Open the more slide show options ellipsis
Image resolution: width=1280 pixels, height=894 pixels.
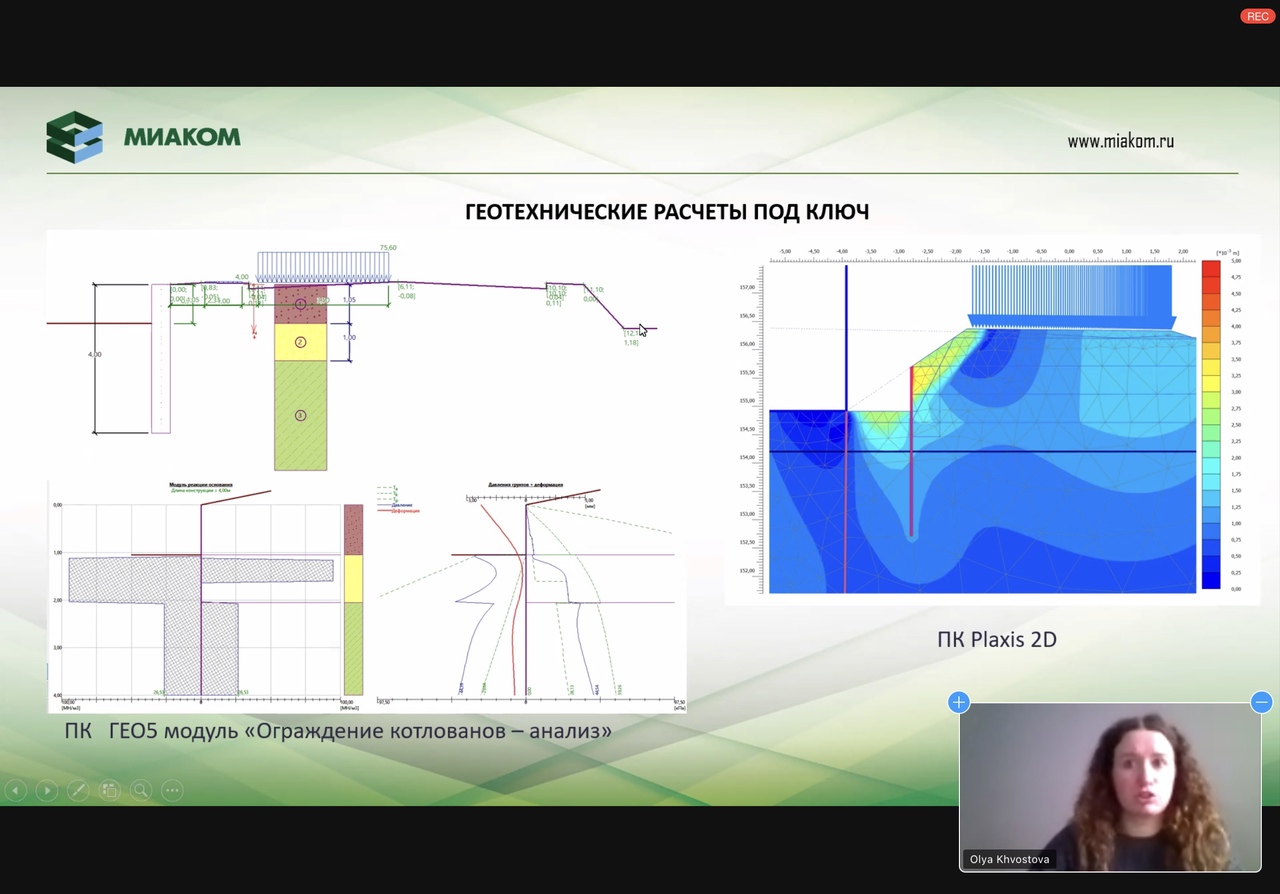point(172,790)
